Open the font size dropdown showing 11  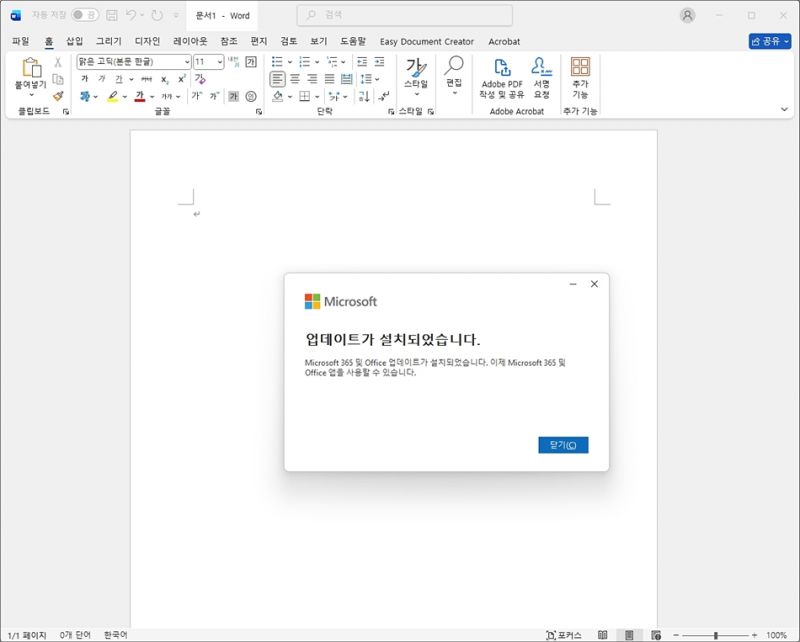(209, 62)
